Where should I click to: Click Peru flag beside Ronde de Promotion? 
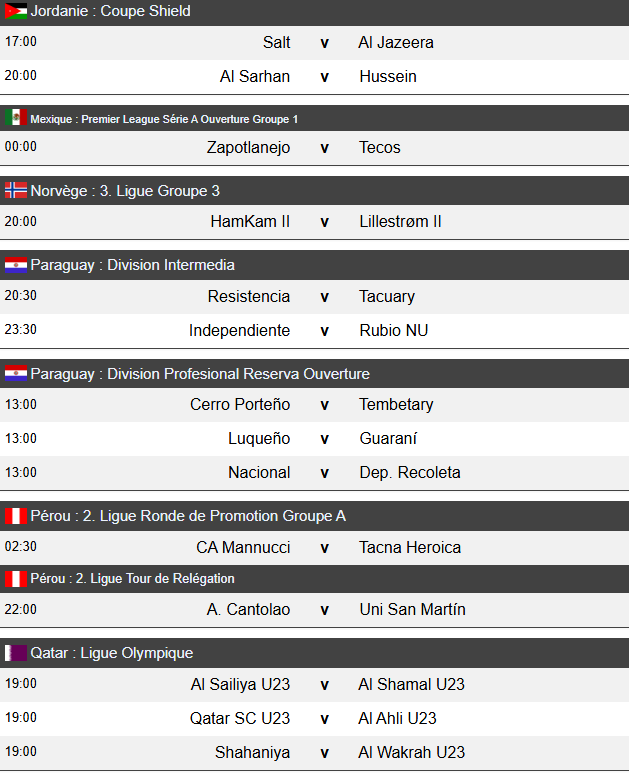[x=16, y=516]
